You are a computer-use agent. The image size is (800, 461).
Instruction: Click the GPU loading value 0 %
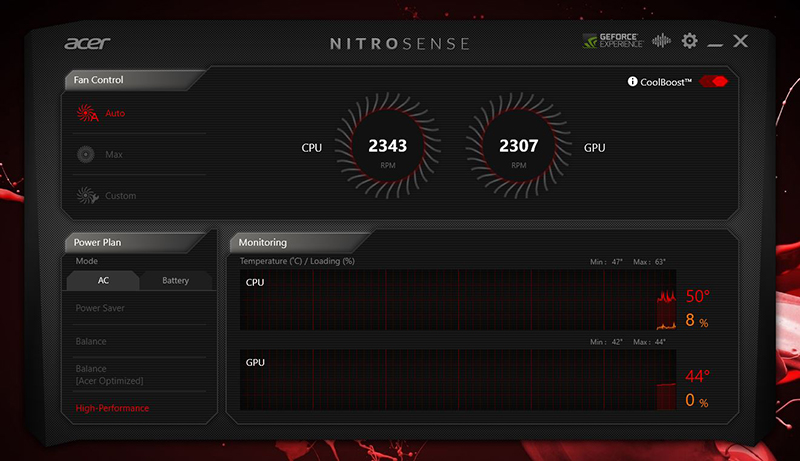coord(696,400)
